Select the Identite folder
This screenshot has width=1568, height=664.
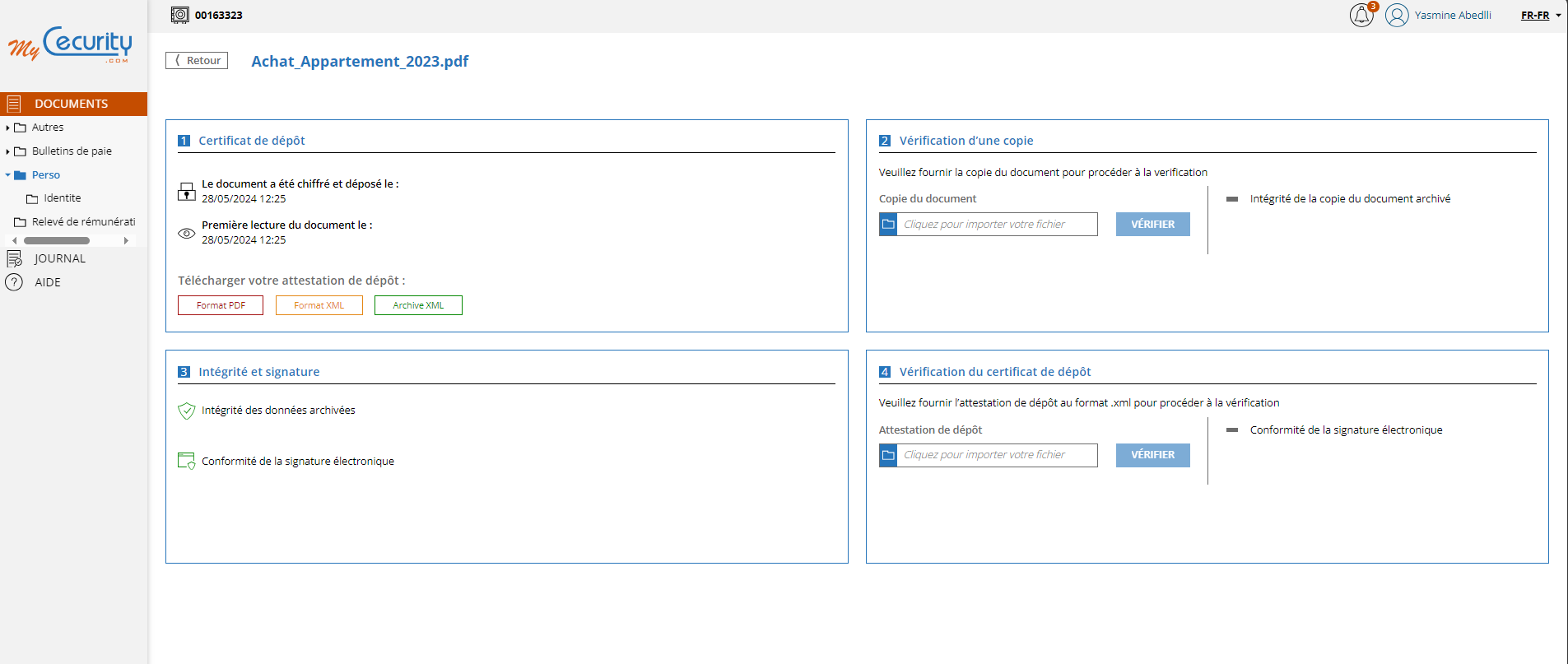(x=62, y=198)
